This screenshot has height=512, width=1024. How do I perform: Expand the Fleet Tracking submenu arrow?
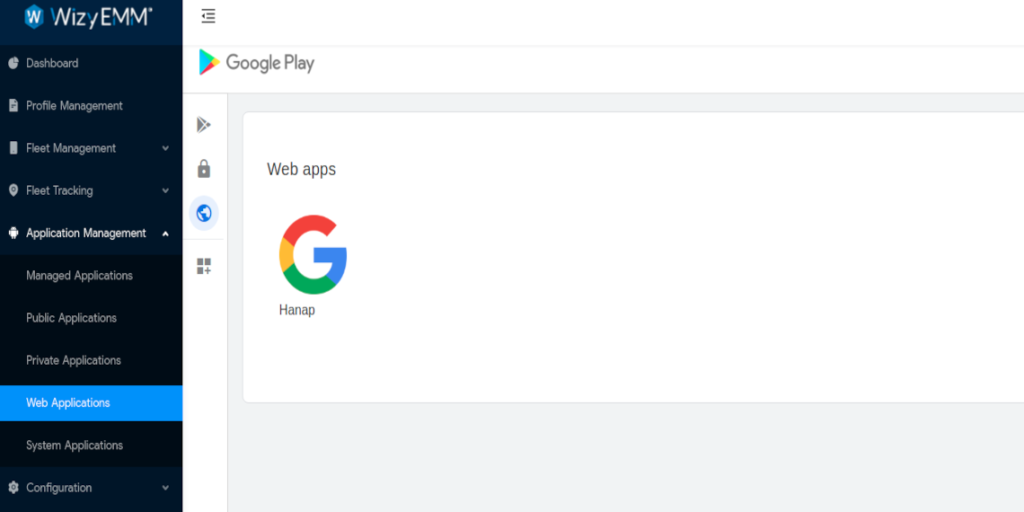tap(165, 191)
